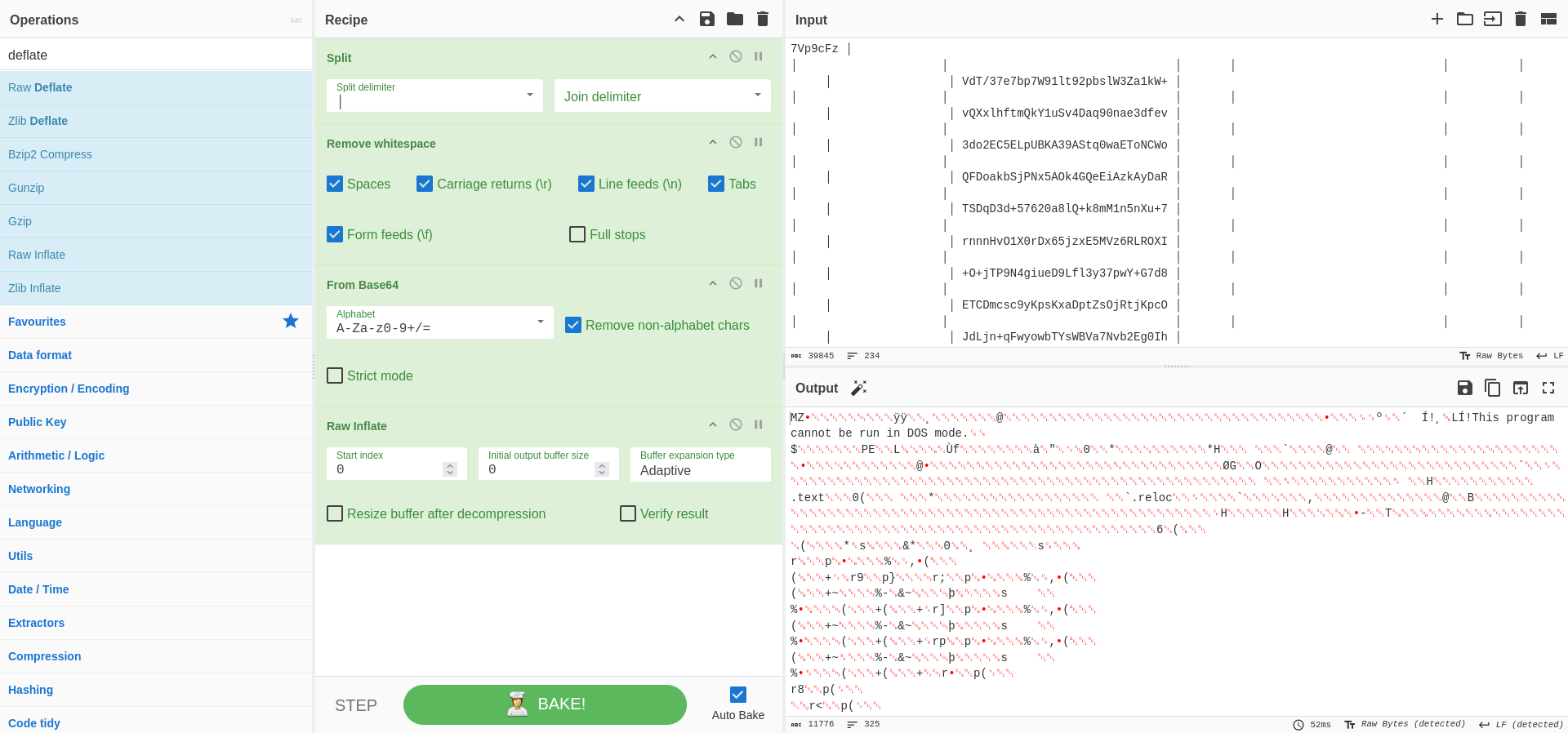
Task: Clear the recipe with the trash icon
Action: 763,19
